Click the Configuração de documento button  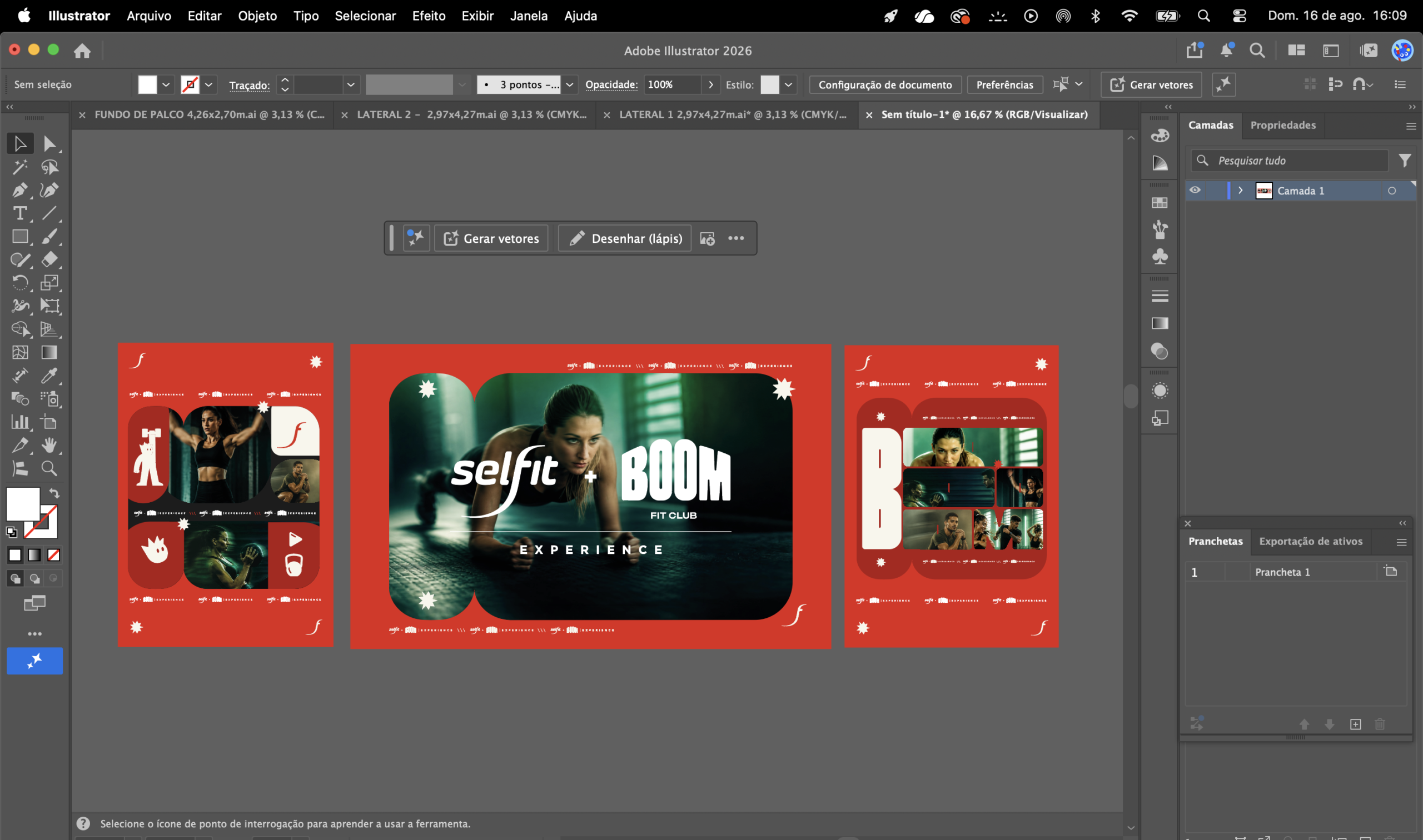point(885,85)
